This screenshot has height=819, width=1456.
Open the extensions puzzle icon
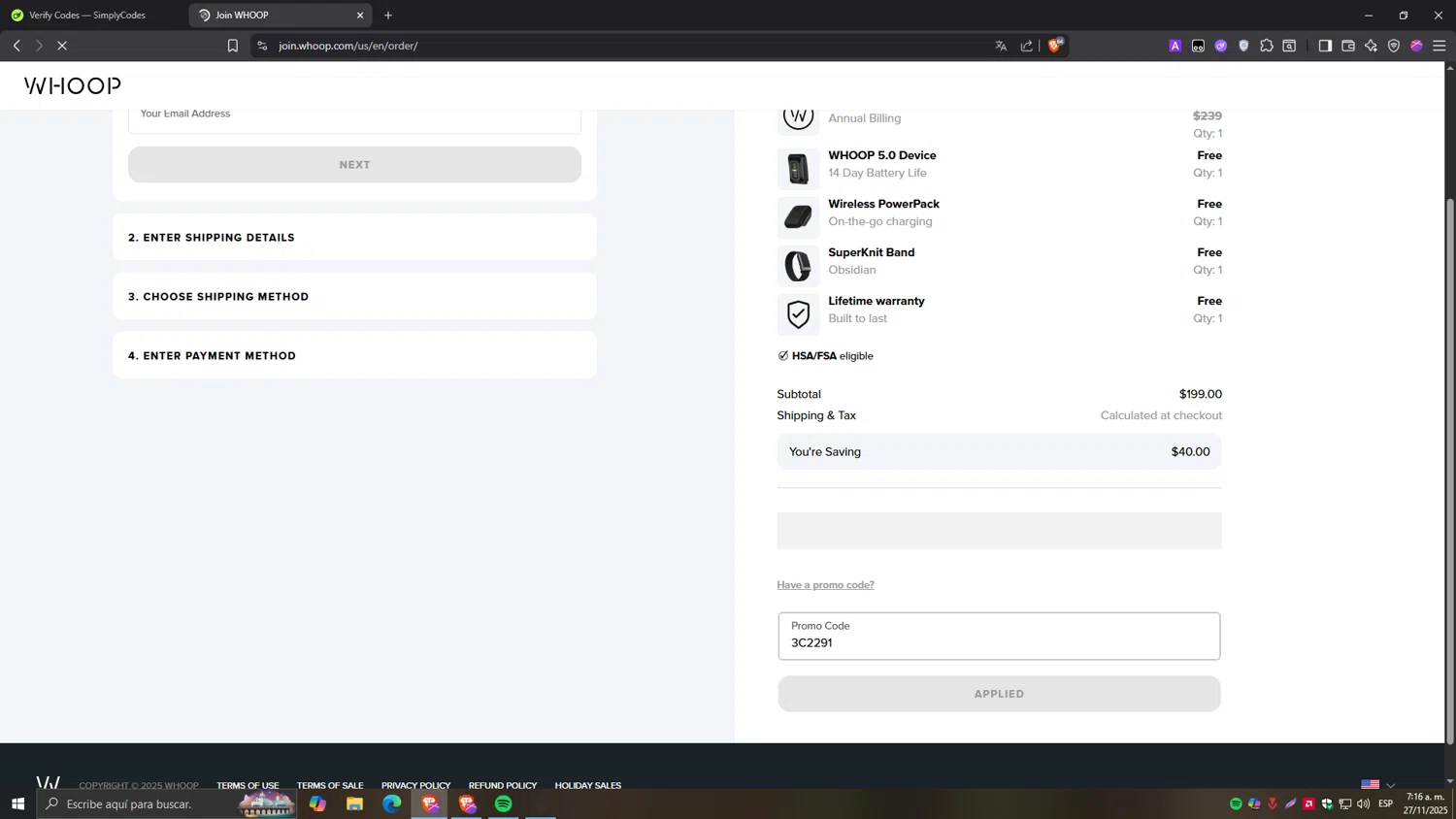[1267, 46]
